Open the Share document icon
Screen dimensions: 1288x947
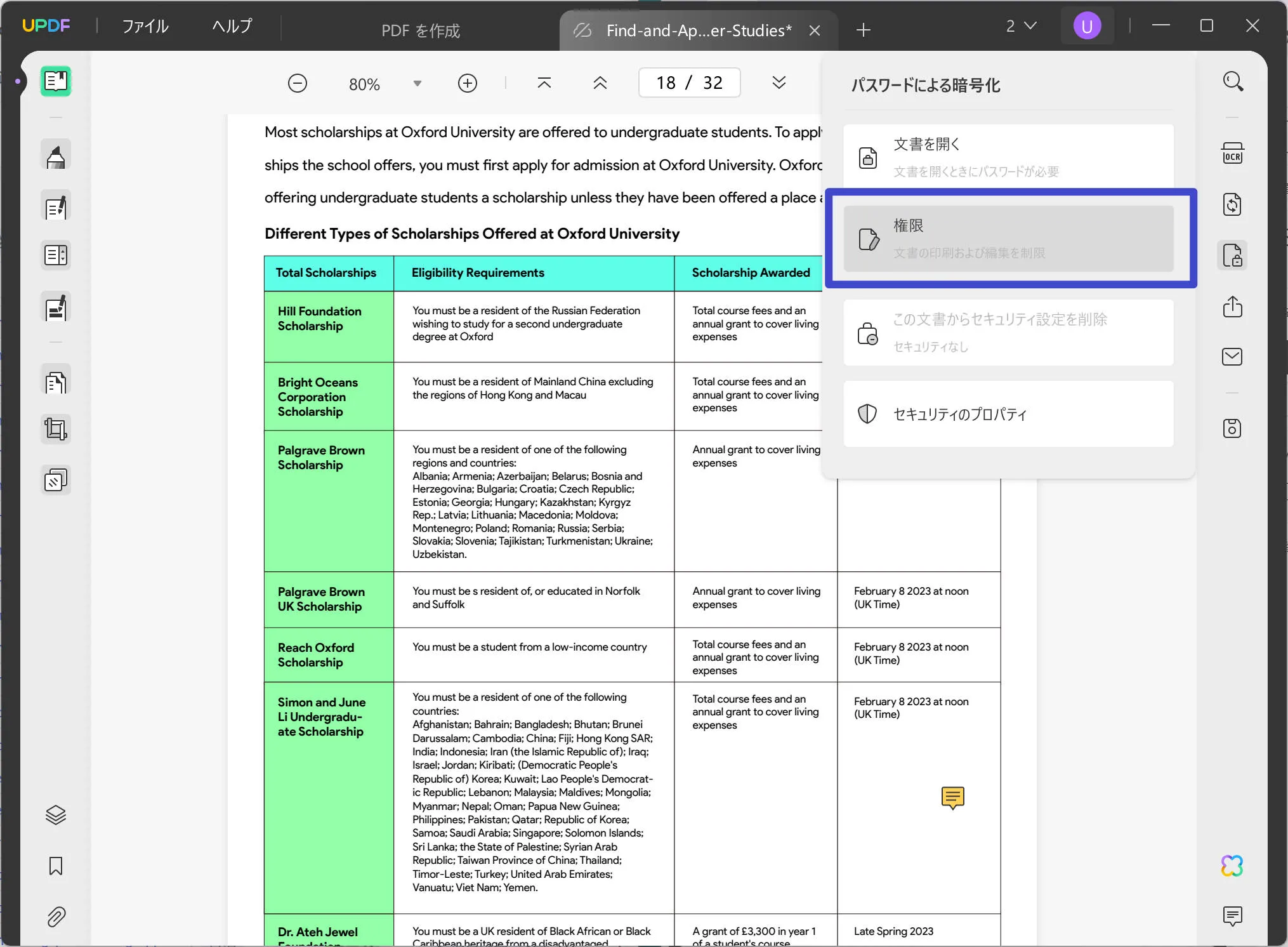[1232, 307]
